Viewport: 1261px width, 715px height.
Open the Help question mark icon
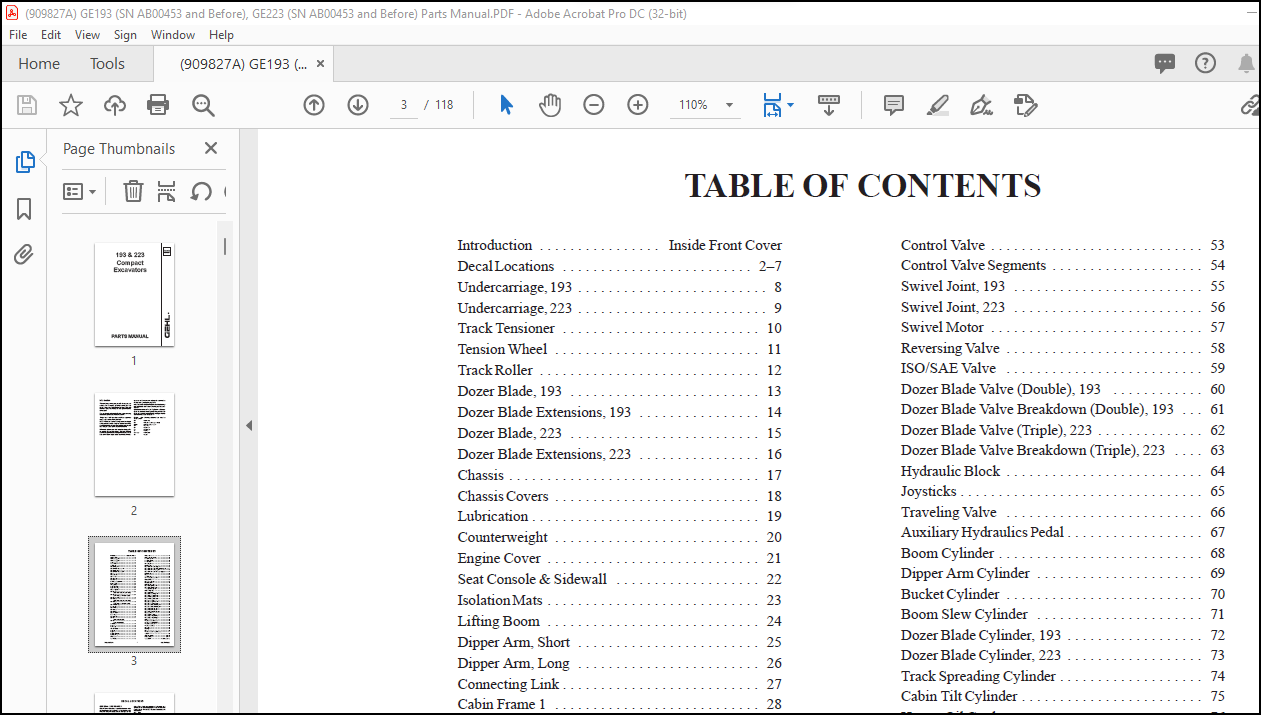(x=1206, y=64)
